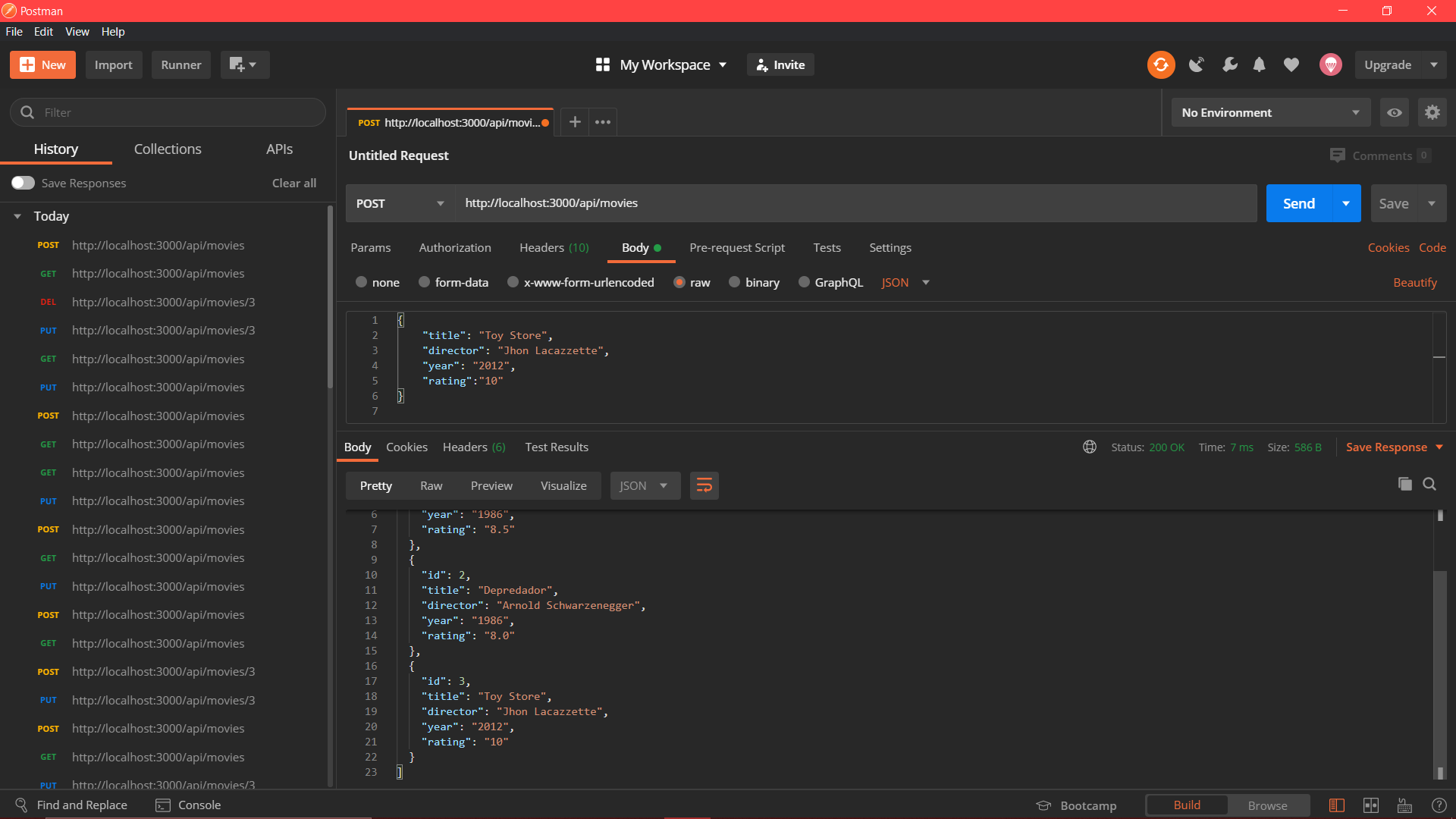Image resolution: width=1456 pixels, height=819 pixels.
Task: Open the POST method dropdown
Action: pyautogui.click(x=400, y=203)
